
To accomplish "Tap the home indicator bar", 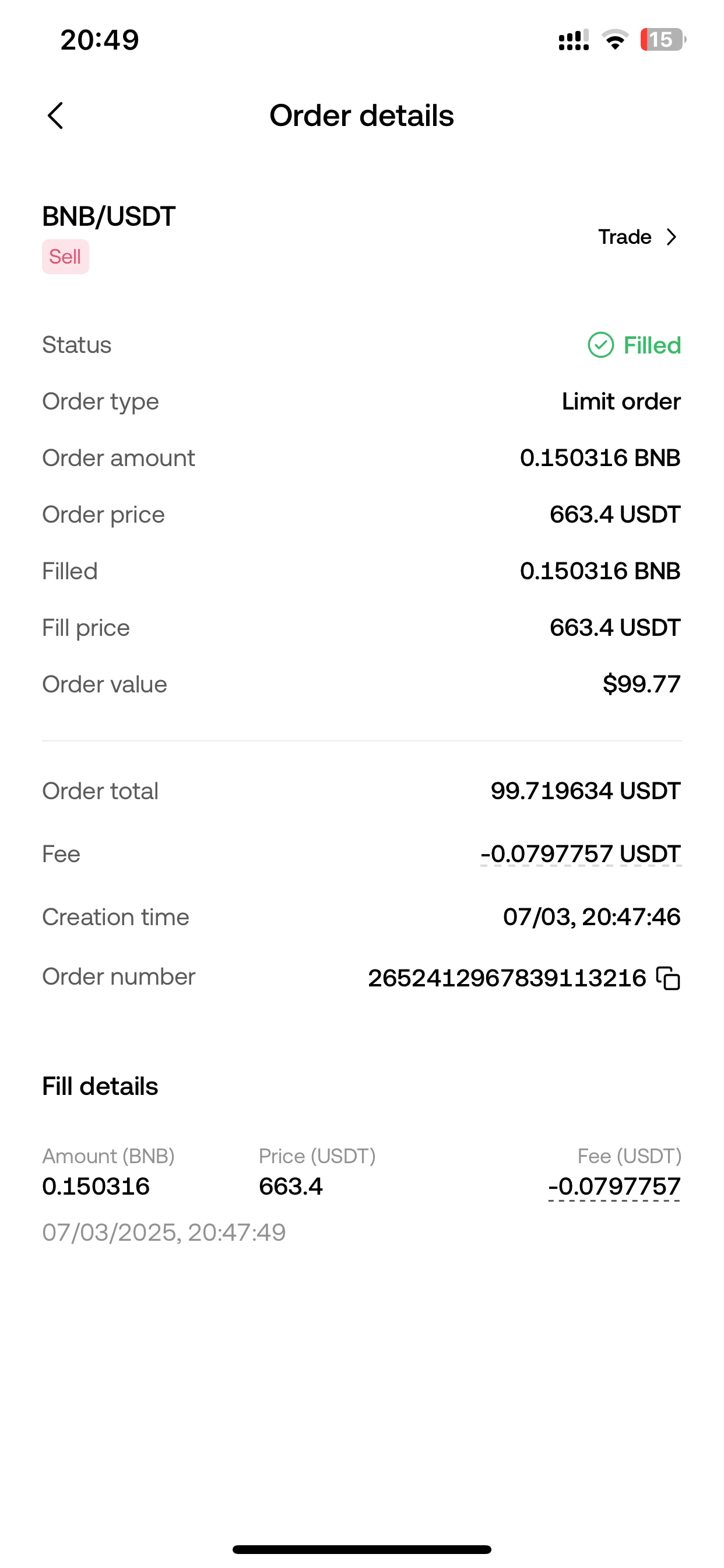I will pyautogui.click(x=361, y=1549).
